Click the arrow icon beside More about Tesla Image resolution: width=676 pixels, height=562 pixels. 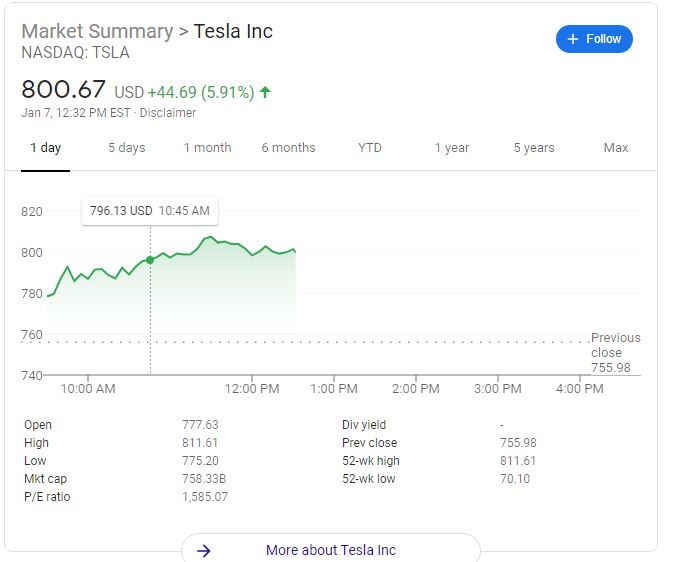204,550
